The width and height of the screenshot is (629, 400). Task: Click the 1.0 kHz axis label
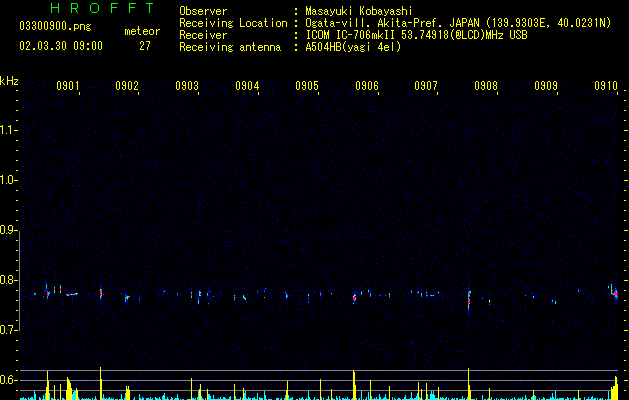click(x=9, y=180)
